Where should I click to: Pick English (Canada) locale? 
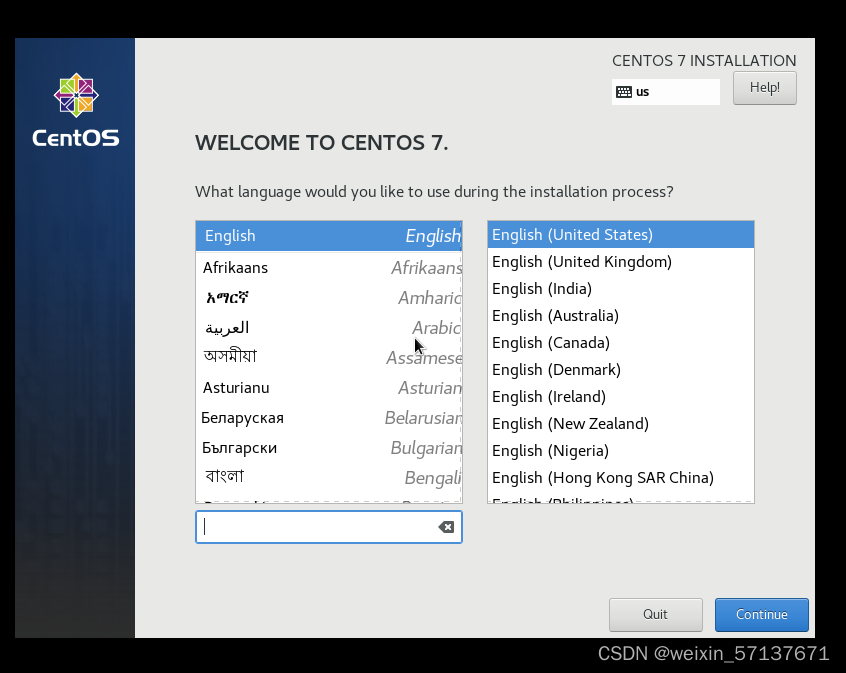click(620, 343)
